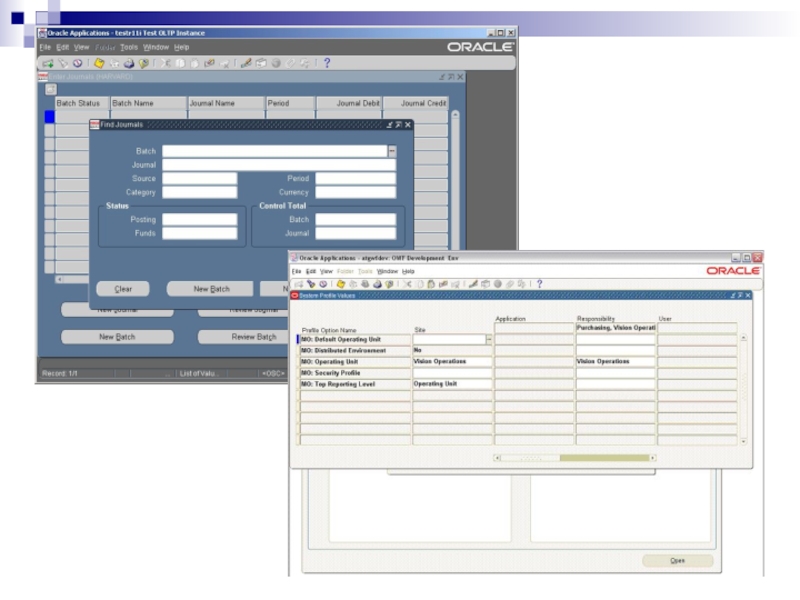Click yellow Save icon in testr11i toolbar
Viewport: 800px width, 600px height.
(99, 63)
